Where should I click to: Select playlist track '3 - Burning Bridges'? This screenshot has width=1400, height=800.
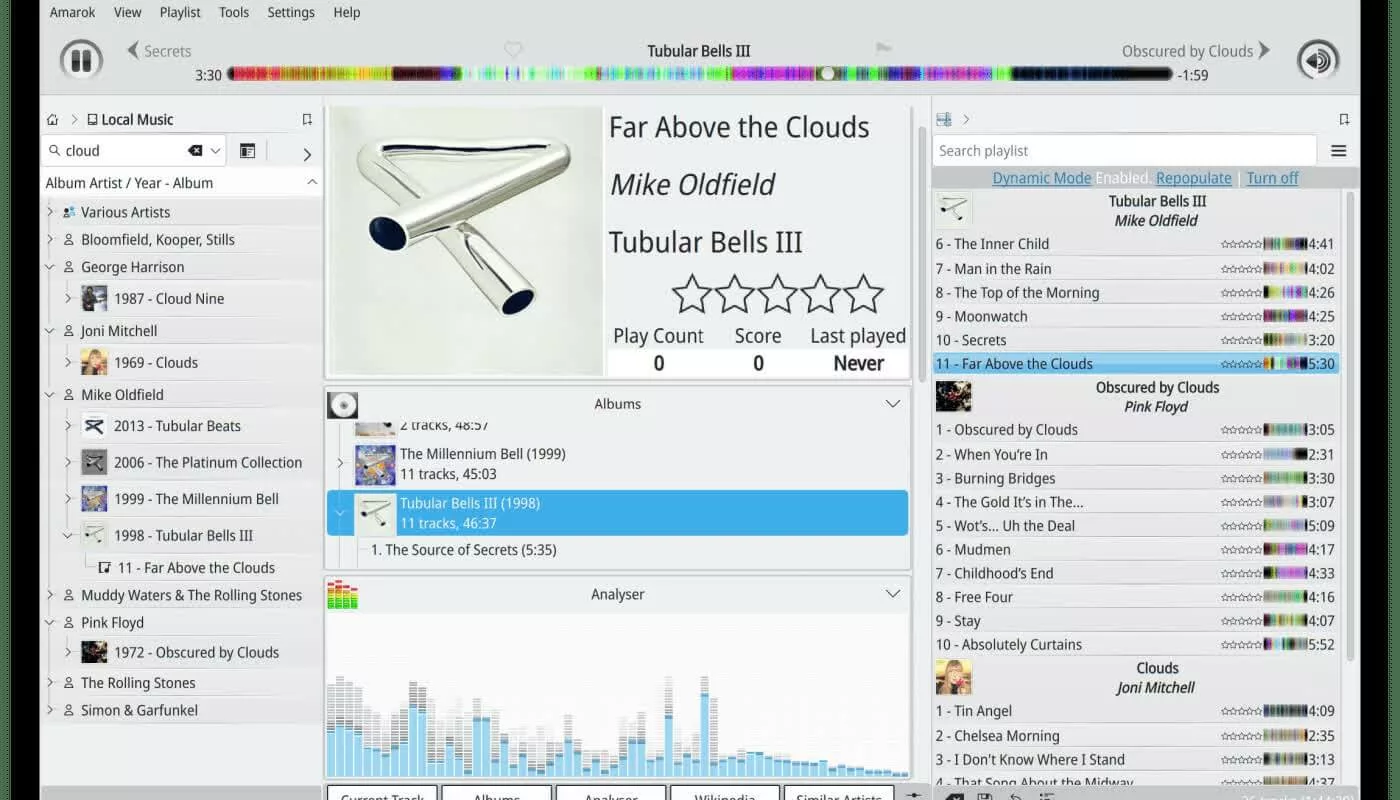coord(1136,478)
